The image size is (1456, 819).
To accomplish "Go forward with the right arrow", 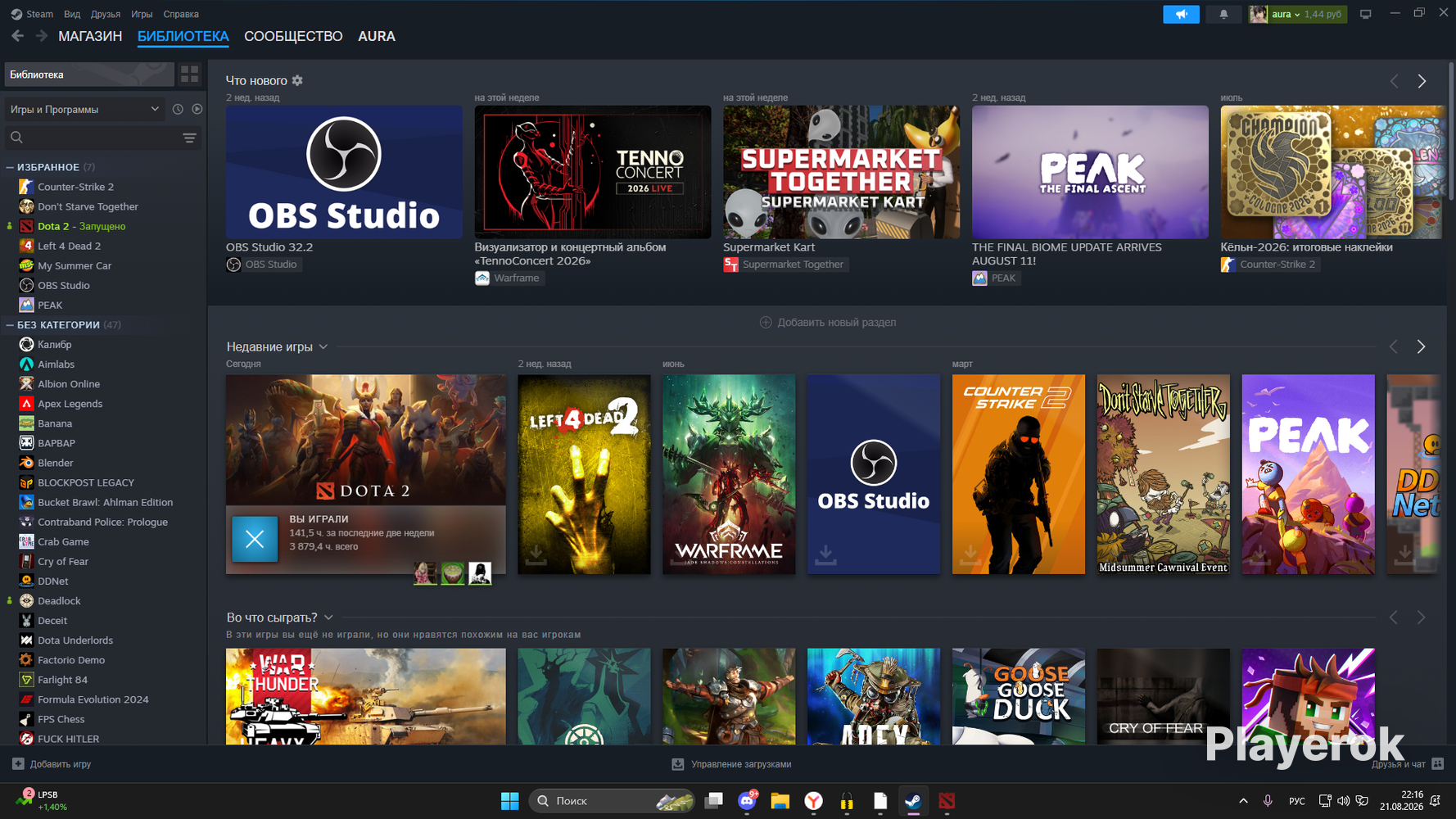I will tap(41, 36).
